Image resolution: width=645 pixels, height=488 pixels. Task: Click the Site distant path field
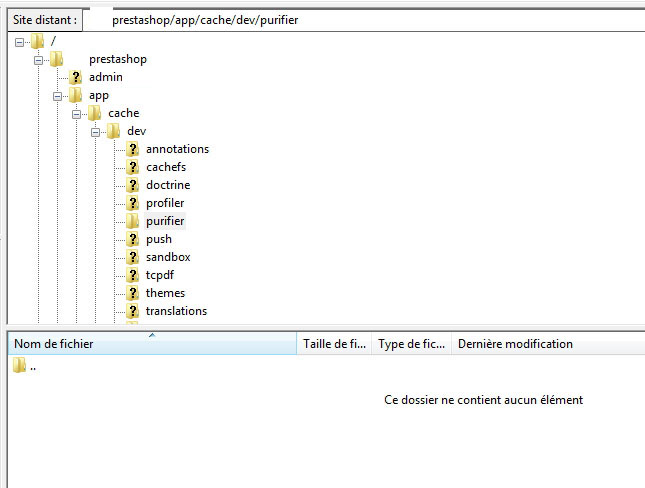[x=364, y=20]
